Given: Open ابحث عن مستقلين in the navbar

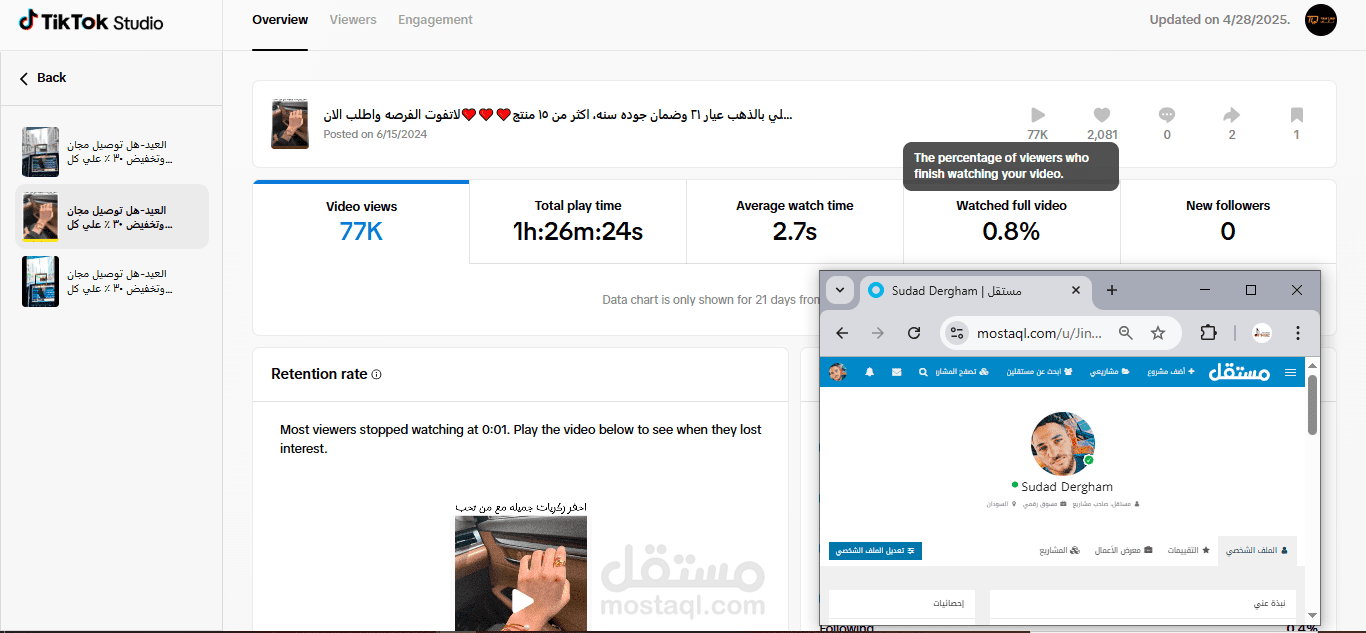Looking at the screenshot, I should tap(1037, 372).
